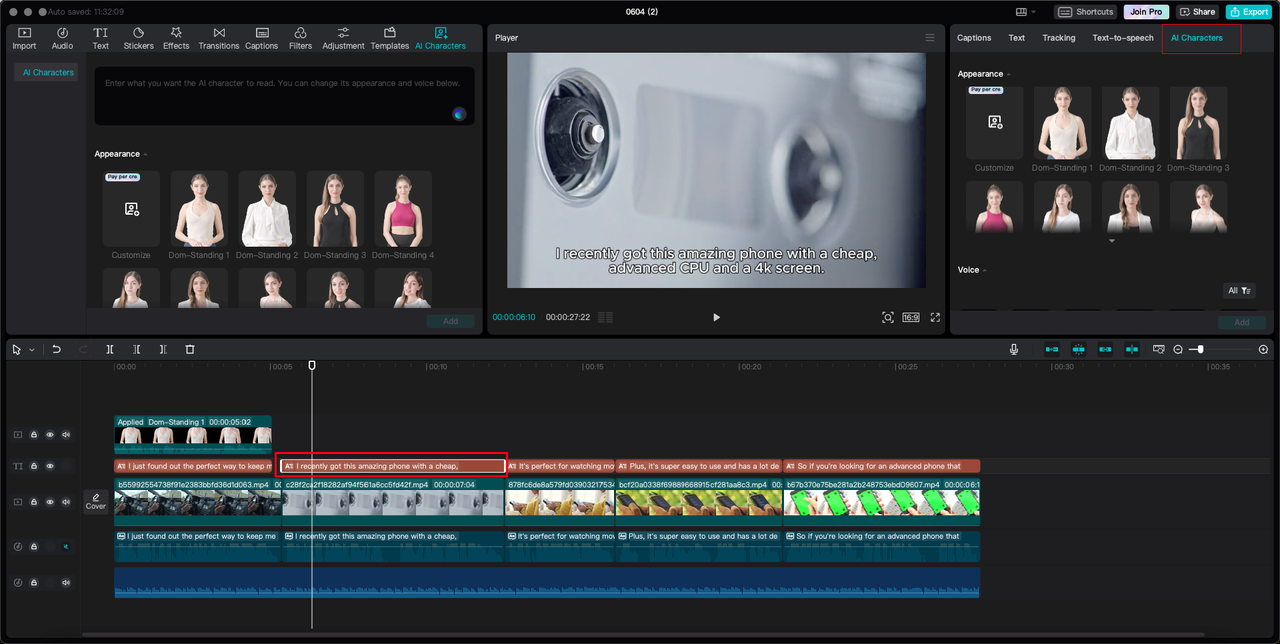Open the Stickers panel icon
Screen dimensions: 1280x644
pos(138,38)
